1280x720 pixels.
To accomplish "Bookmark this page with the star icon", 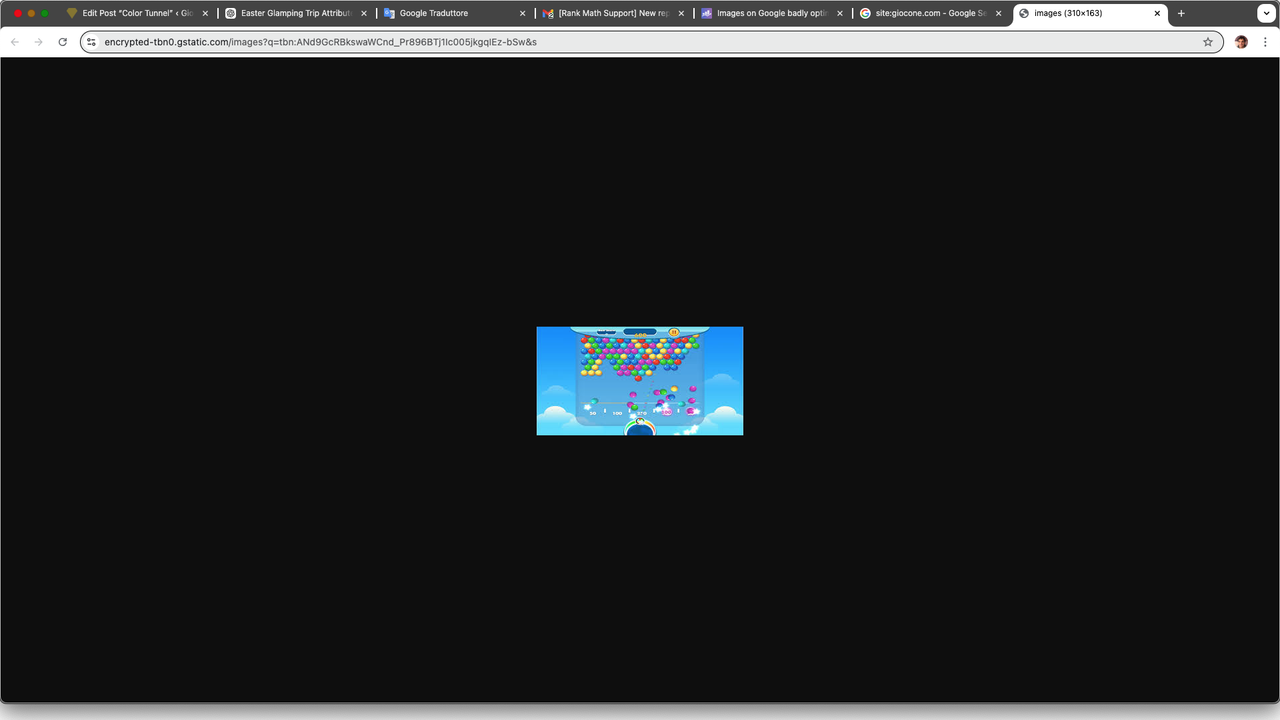I will pos(1208,42).
